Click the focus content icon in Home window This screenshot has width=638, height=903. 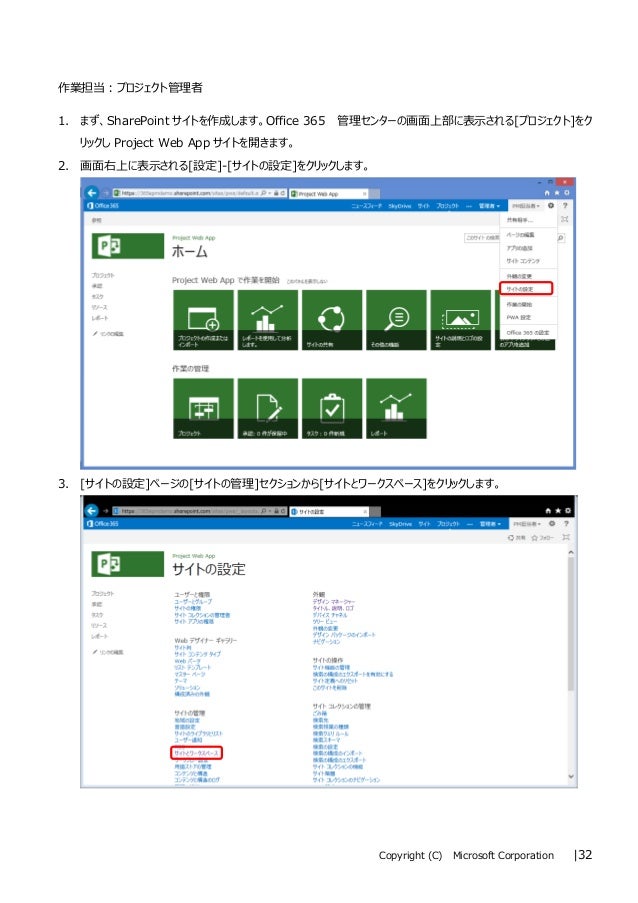(565, 219)
